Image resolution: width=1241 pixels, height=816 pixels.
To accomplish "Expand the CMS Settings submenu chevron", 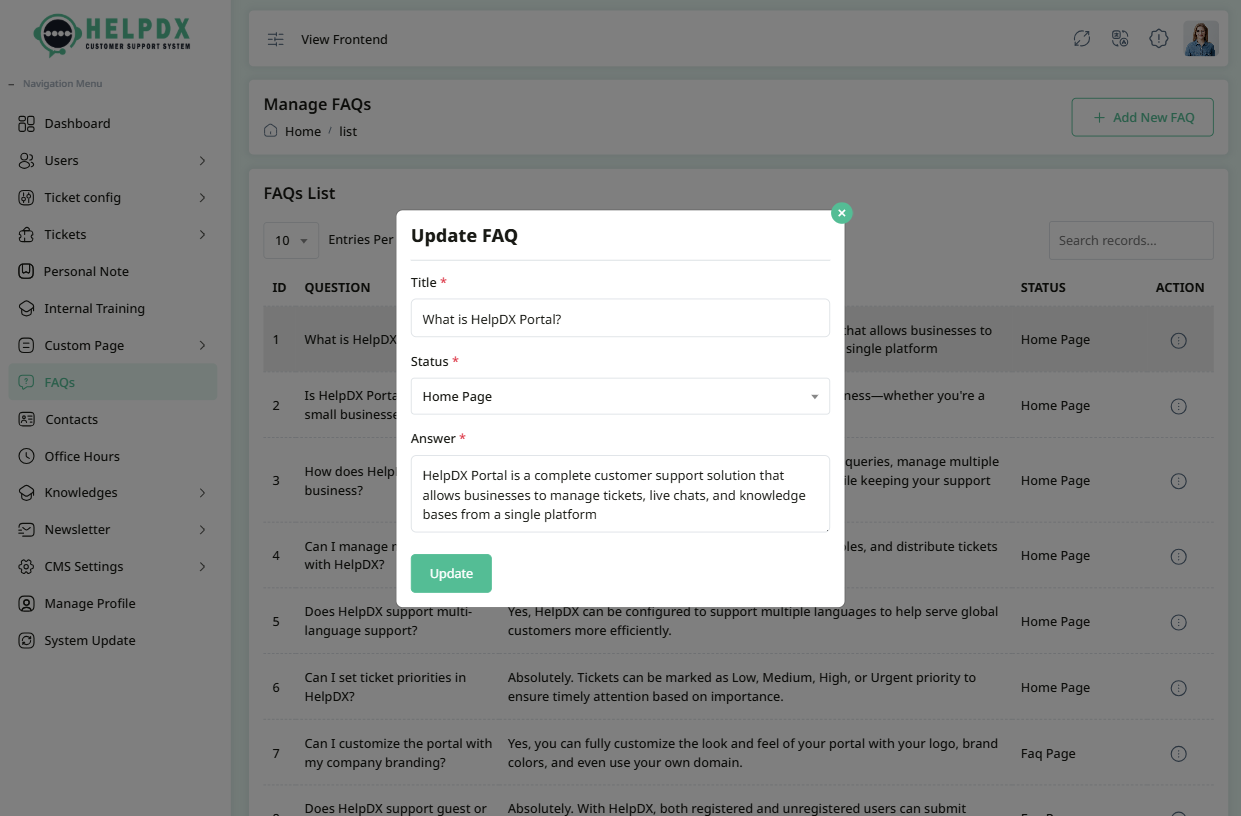I will coord(202,566).
